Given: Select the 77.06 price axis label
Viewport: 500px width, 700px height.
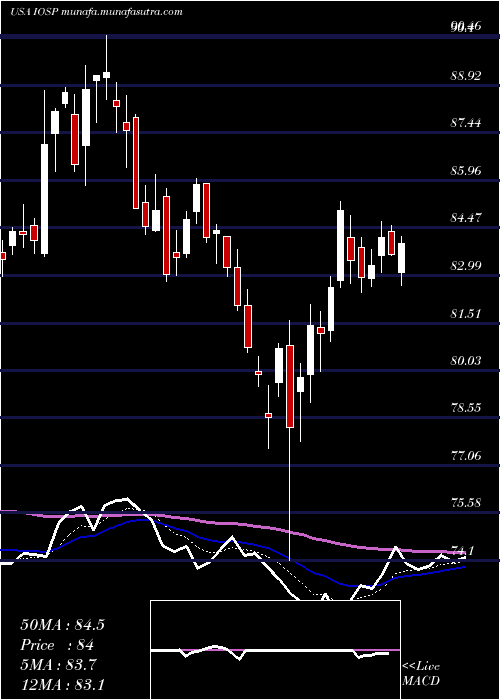Looking at the screenshot, I should click(466, 455).
